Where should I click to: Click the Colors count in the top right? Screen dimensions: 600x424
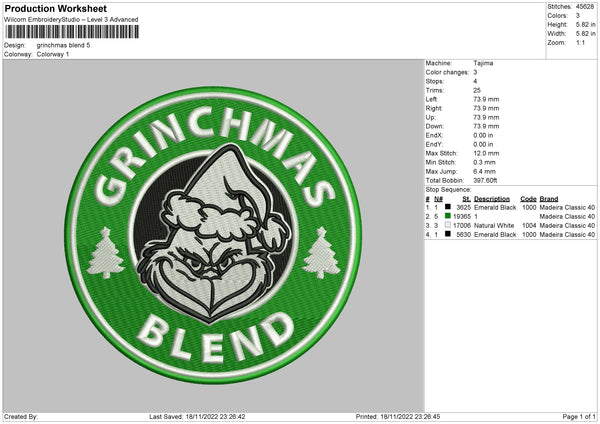[x=578, y=16]
